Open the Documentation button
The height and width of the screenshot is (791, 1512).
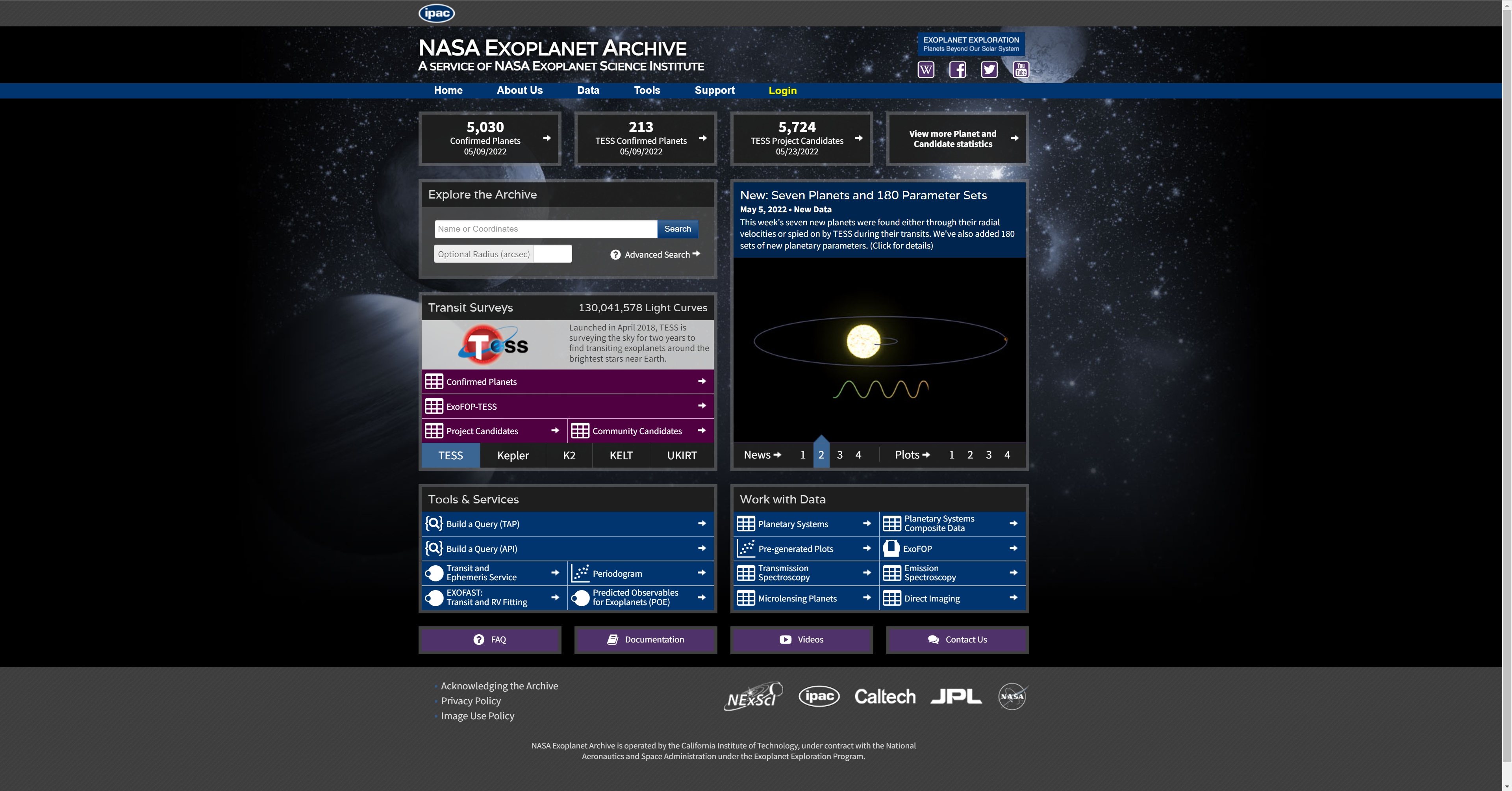[x=645, y=639]
